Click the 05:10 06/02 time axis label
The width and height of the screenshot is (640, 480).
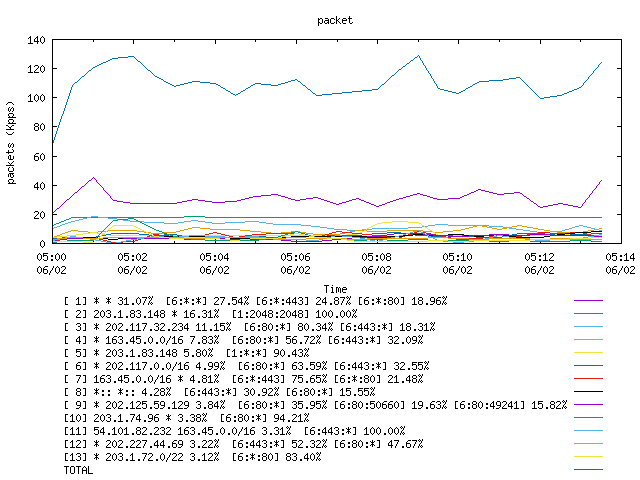[457, 264]
